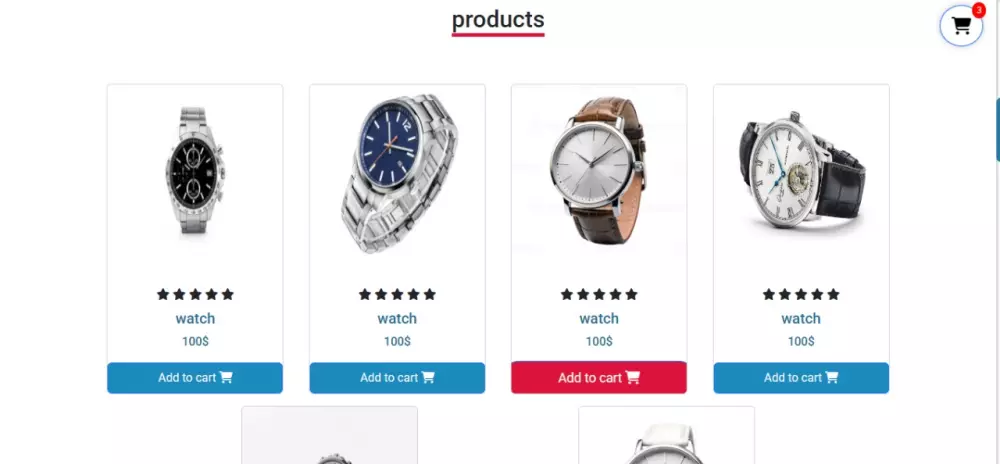Click the watch title under blue dial watch
The width and height of the screenshot is (1000, 464).
(x=397, y=318)
